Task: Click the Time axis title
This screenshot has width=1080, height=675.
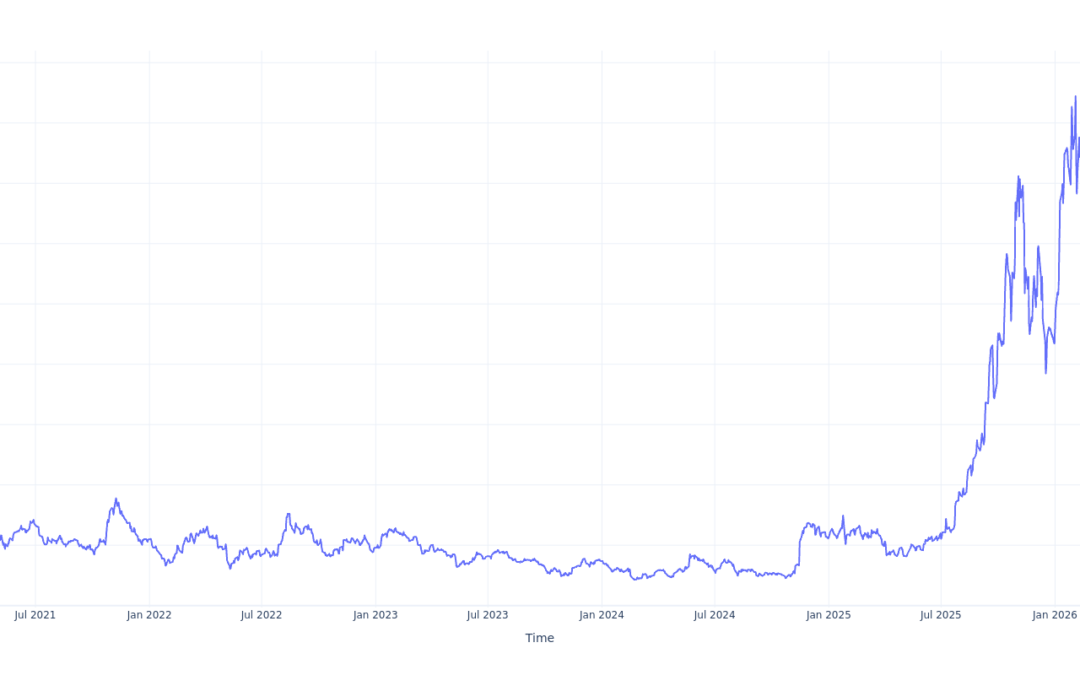Action: (x=540, y=638)
